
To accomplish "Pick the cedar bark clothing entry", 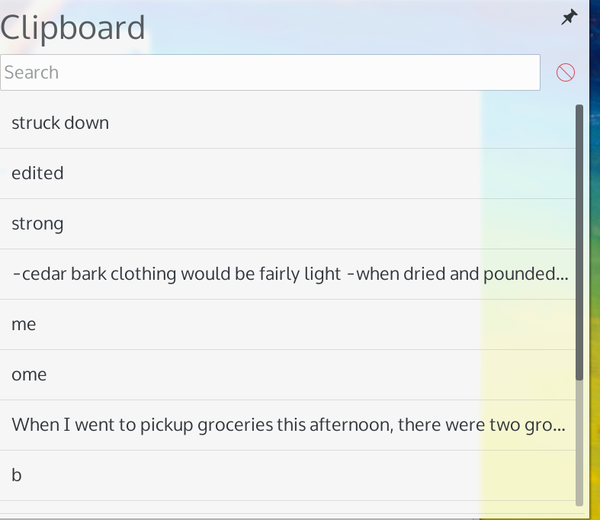I will tap(287, 274).
